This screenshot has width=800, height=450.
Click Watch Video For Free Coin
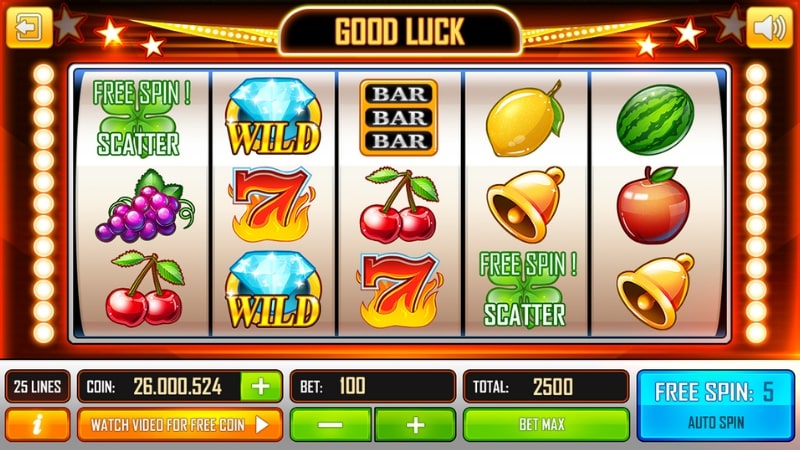click(x=180, y=424)
